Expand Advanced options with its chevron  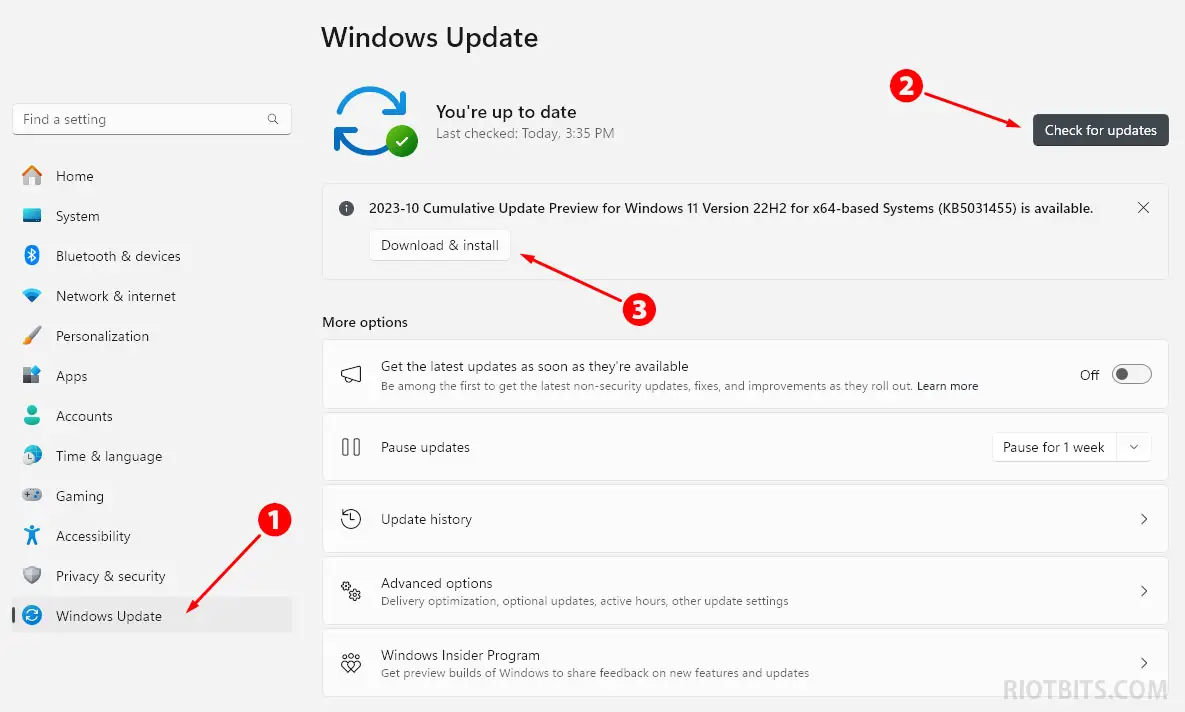[x=1144, y=591]
